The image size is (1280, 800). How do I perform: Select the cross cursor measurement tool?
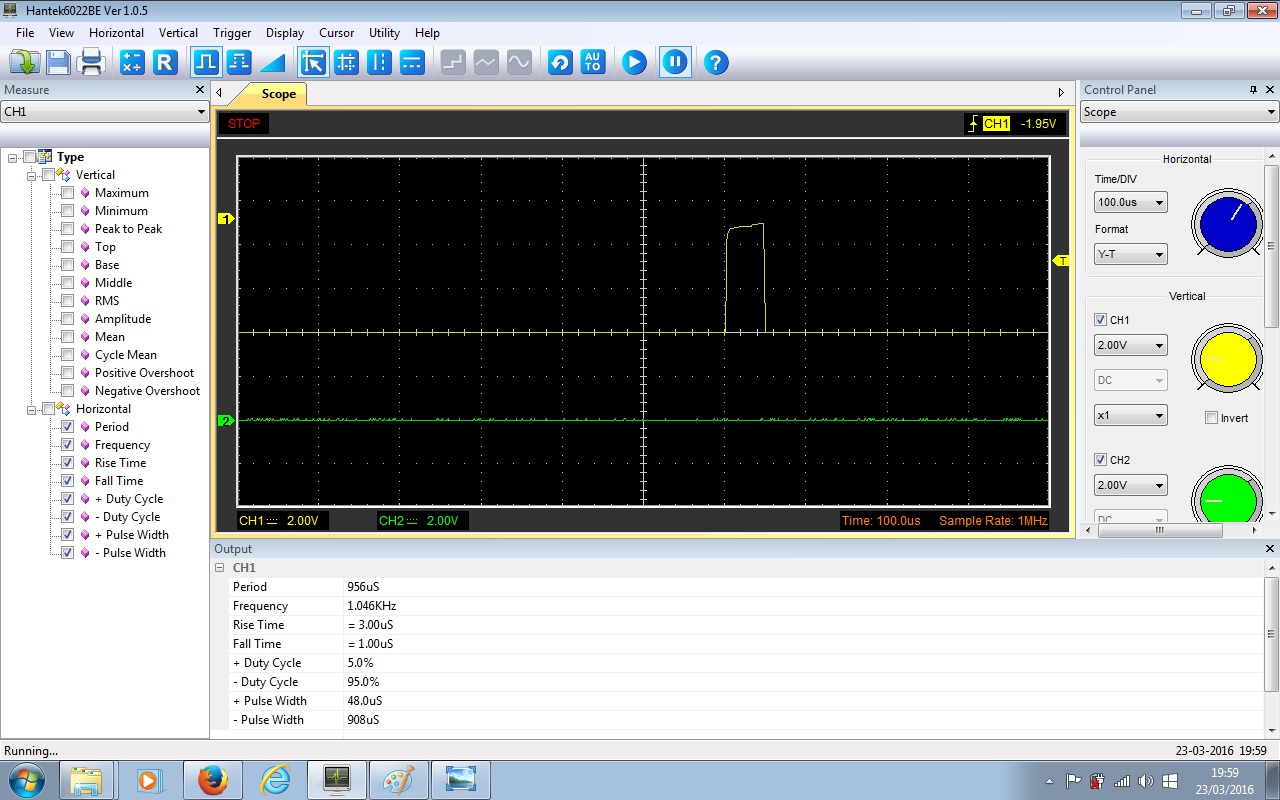346,63
